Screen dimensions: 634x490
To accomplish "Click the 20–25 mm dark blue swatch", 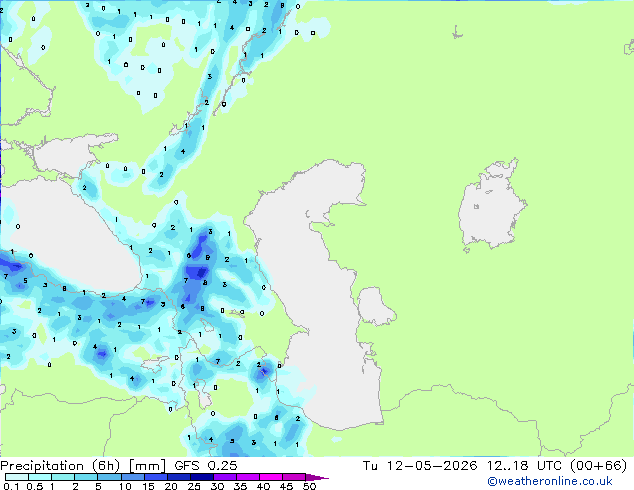I will tap(179, 477).
